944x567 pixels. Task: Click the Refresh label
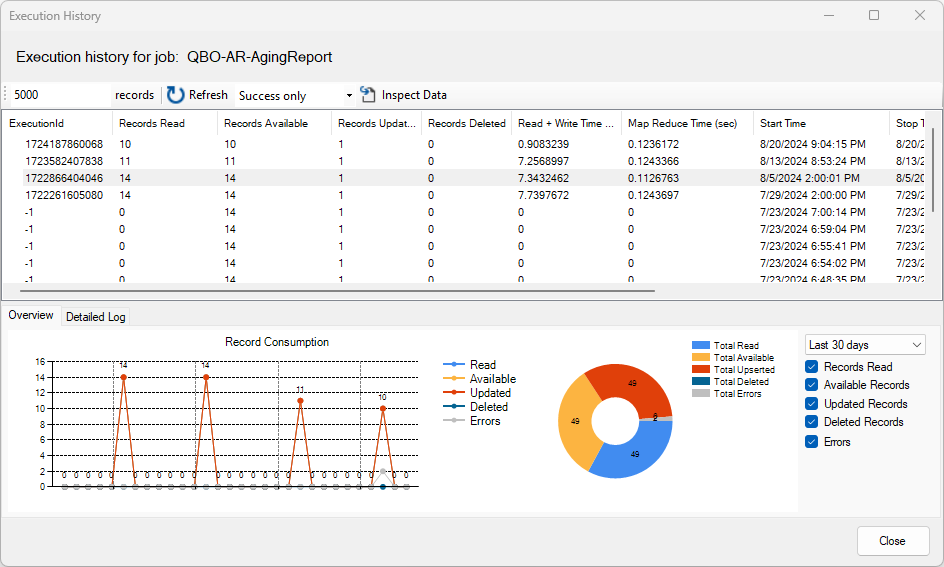tap(208, 95)
